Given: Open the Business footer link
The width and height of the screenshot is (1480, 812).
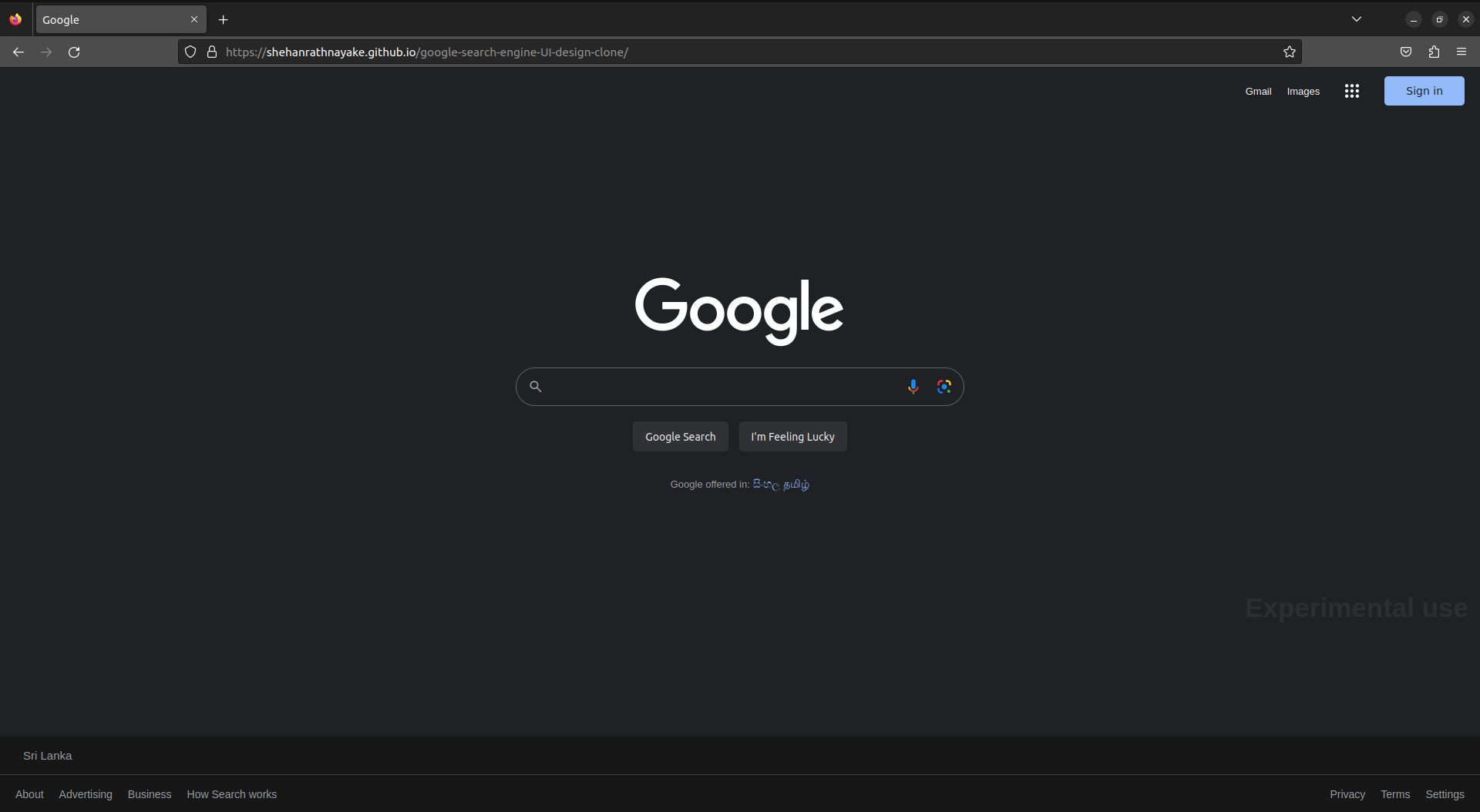Looking at the screenshot, I should pos(150,794).
